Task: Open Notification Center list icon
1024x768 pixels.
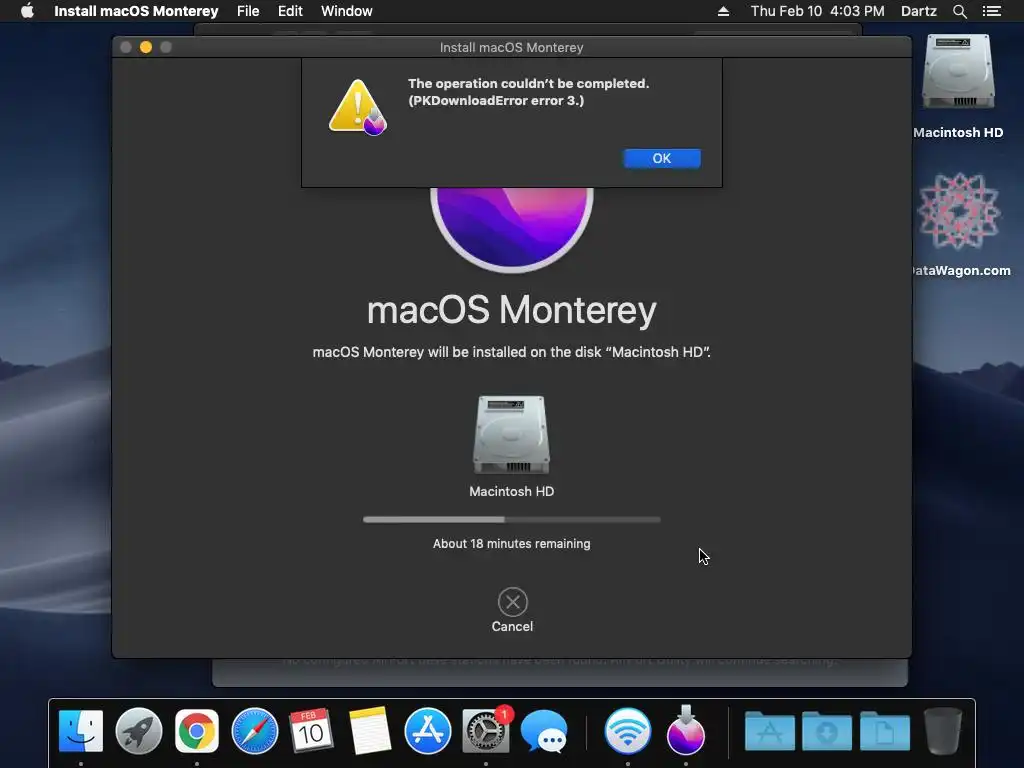Action: coord(991,11)
